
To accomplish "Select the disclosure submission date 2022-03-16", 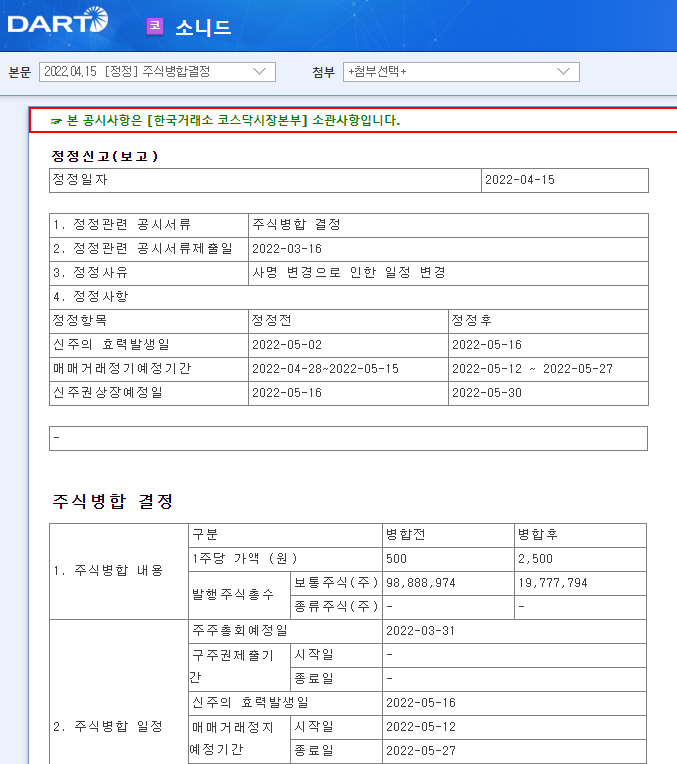I will (x=287, y=249).
